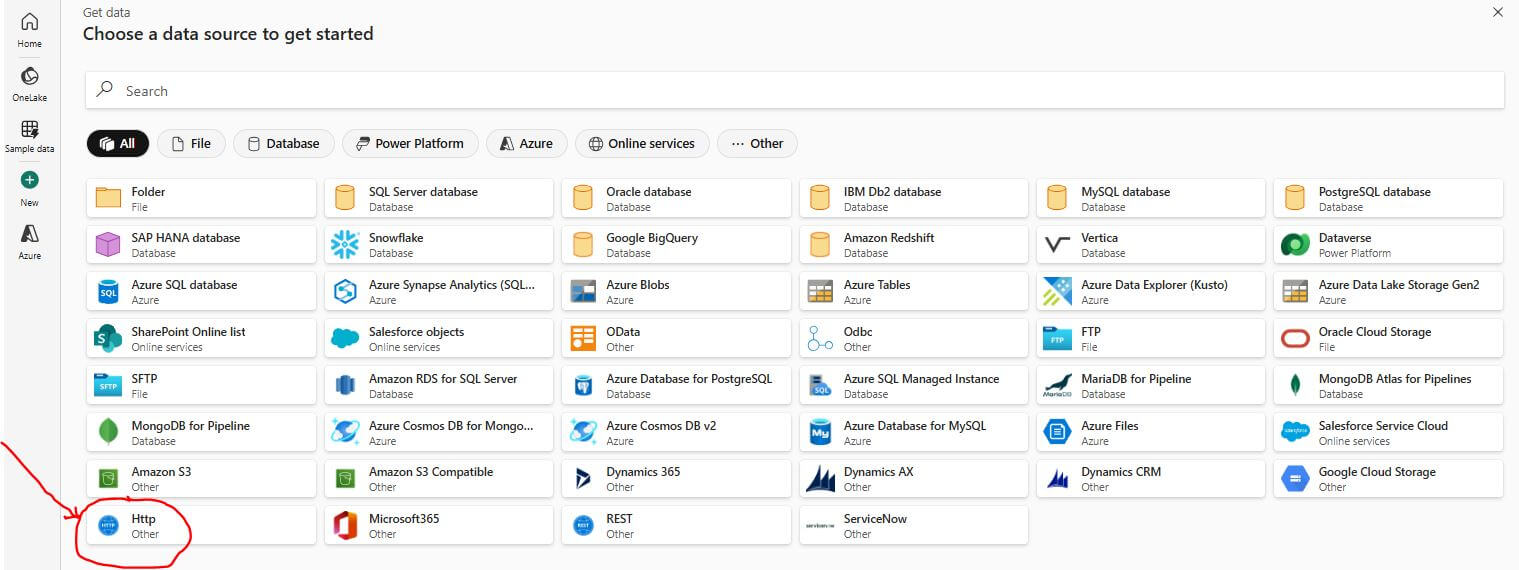Viewport: 1519px width, 570px height.
Task: Choose Oracle database source
Action: 678,198
